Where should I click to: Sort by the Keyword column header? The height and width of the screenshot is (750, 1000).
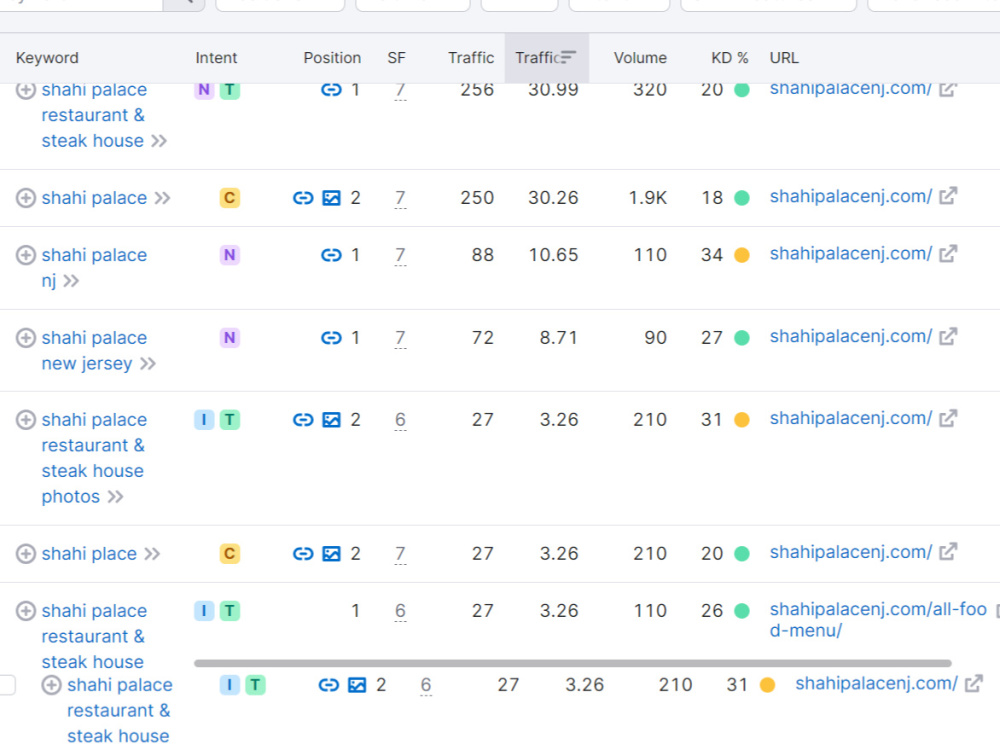click(x=47, y=58)
